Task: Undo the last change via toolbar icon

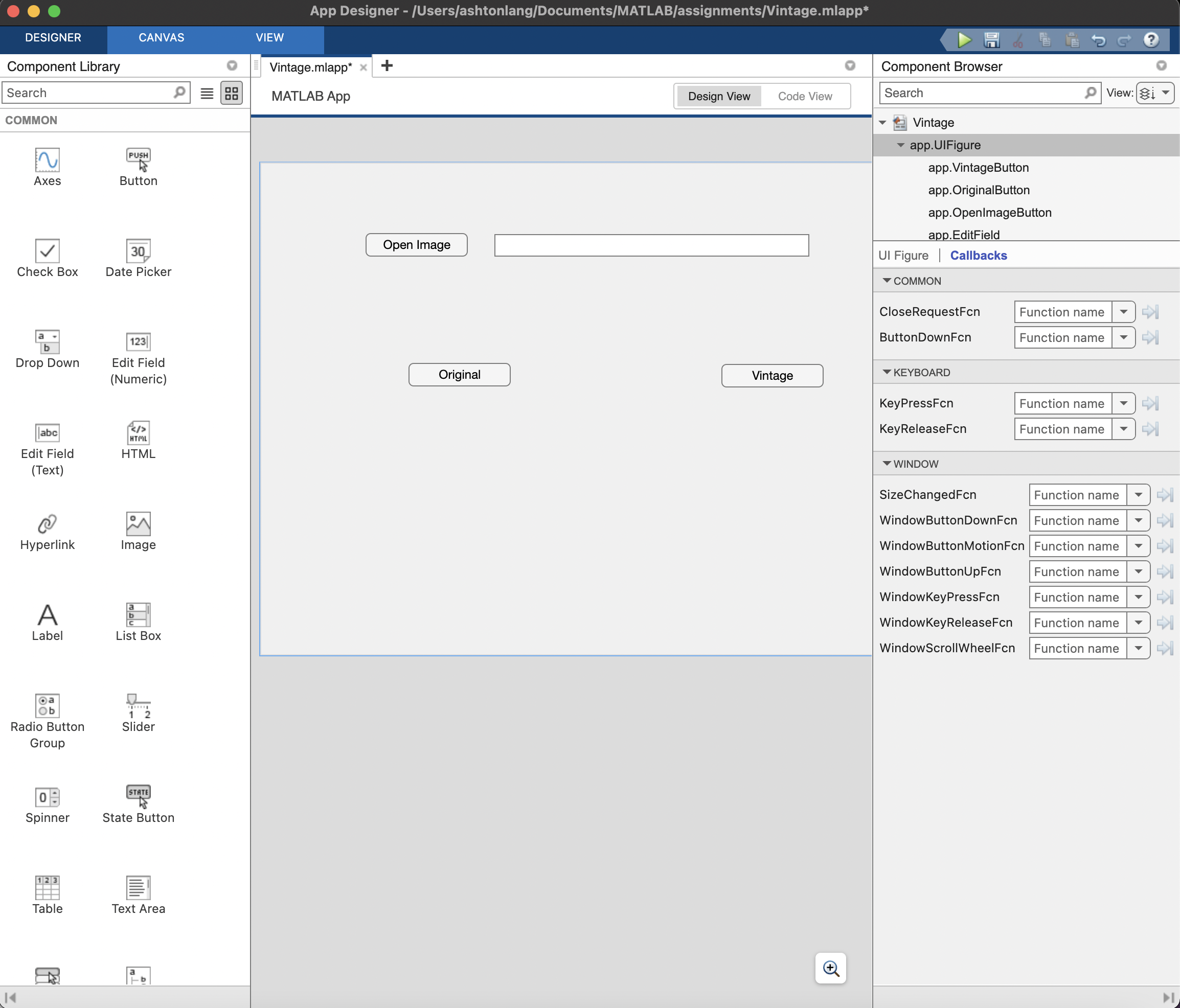Action: (x=1099, y=40)
